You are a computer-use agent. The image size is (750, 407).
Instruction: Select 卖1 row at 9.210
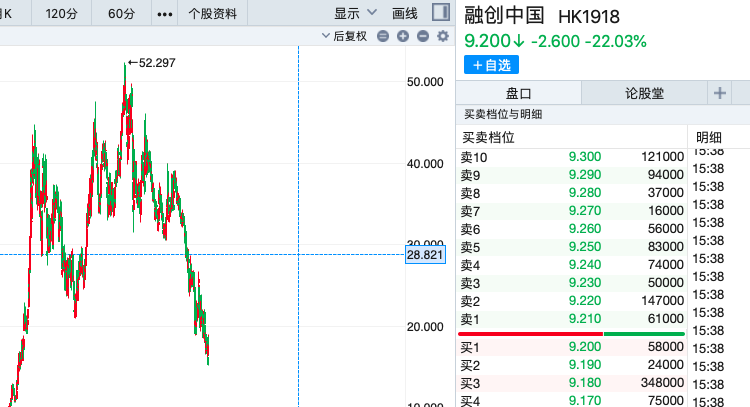click(x=572, y=319)
